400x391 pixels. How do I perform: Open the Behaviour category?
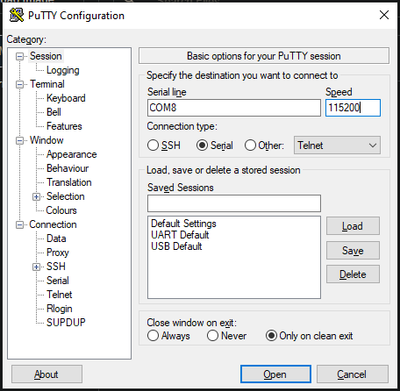(x=67, y=168)
